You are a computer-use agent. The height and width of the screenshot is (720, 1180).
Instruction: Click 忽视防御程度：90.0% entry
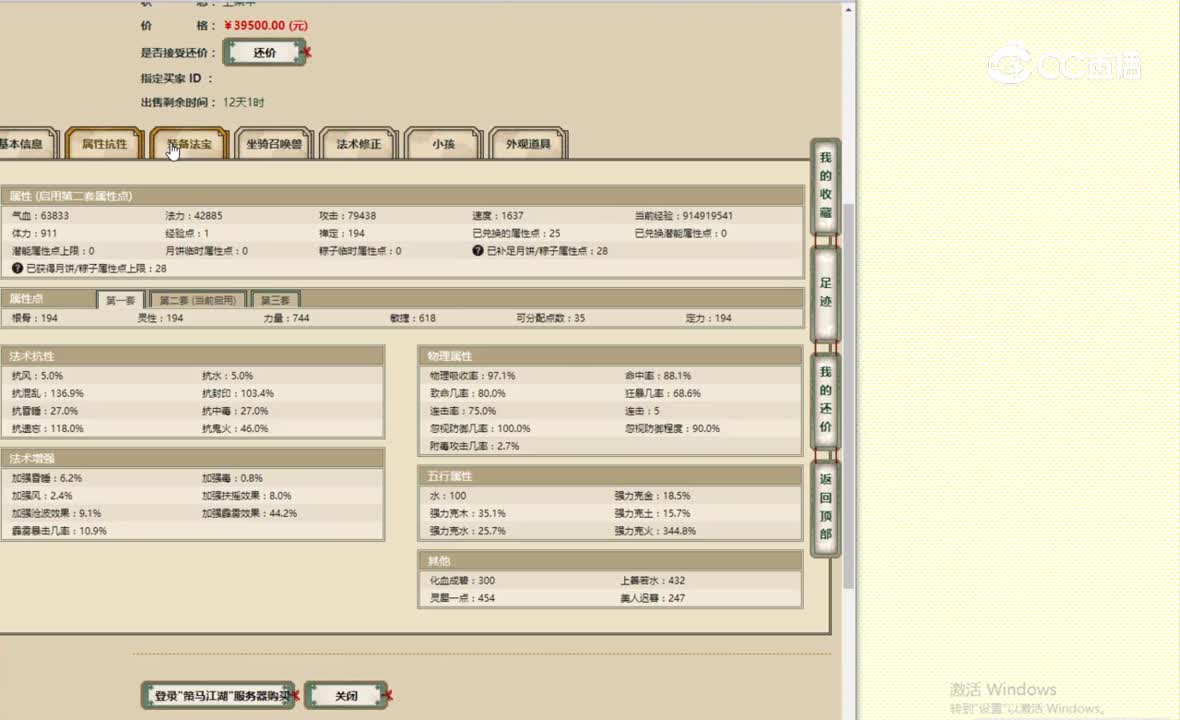point(672,429)
